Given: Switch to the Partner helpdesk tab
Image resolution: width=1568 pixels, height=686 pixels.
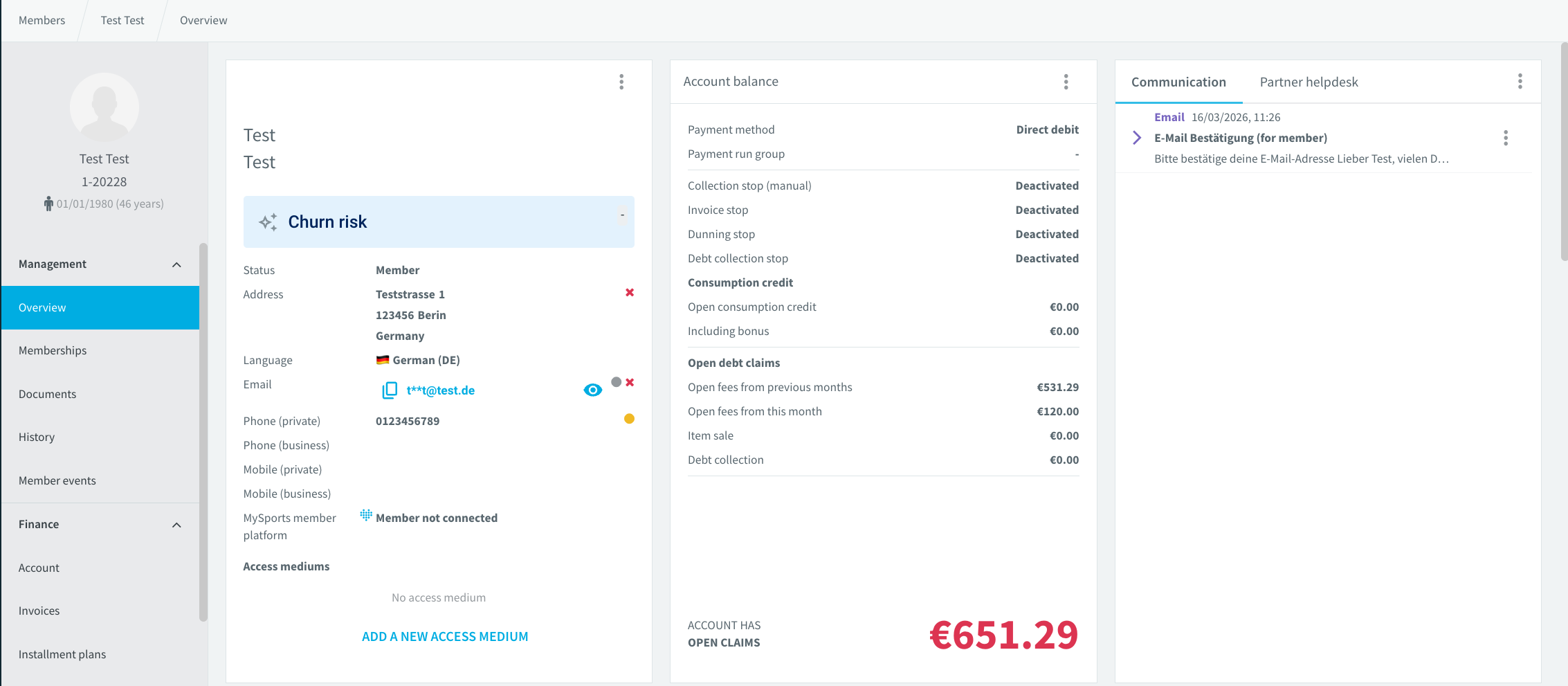Looking at the screenshot, I should click(1309, 82).
